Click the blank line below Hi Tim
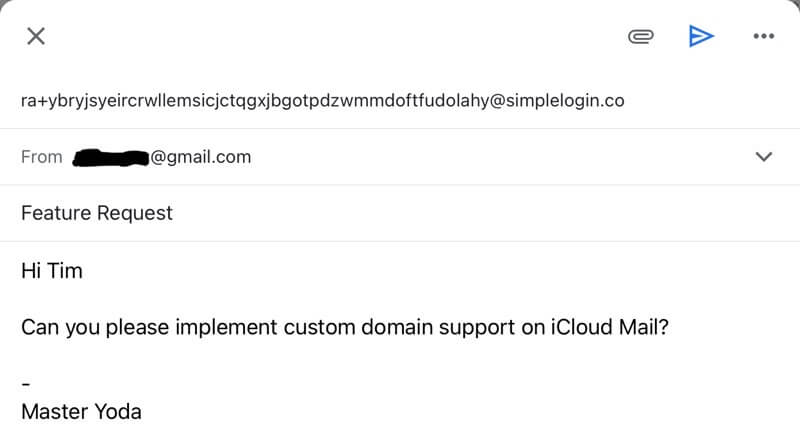The width and height of the screenshot is (800, 437). pos(400,299)
